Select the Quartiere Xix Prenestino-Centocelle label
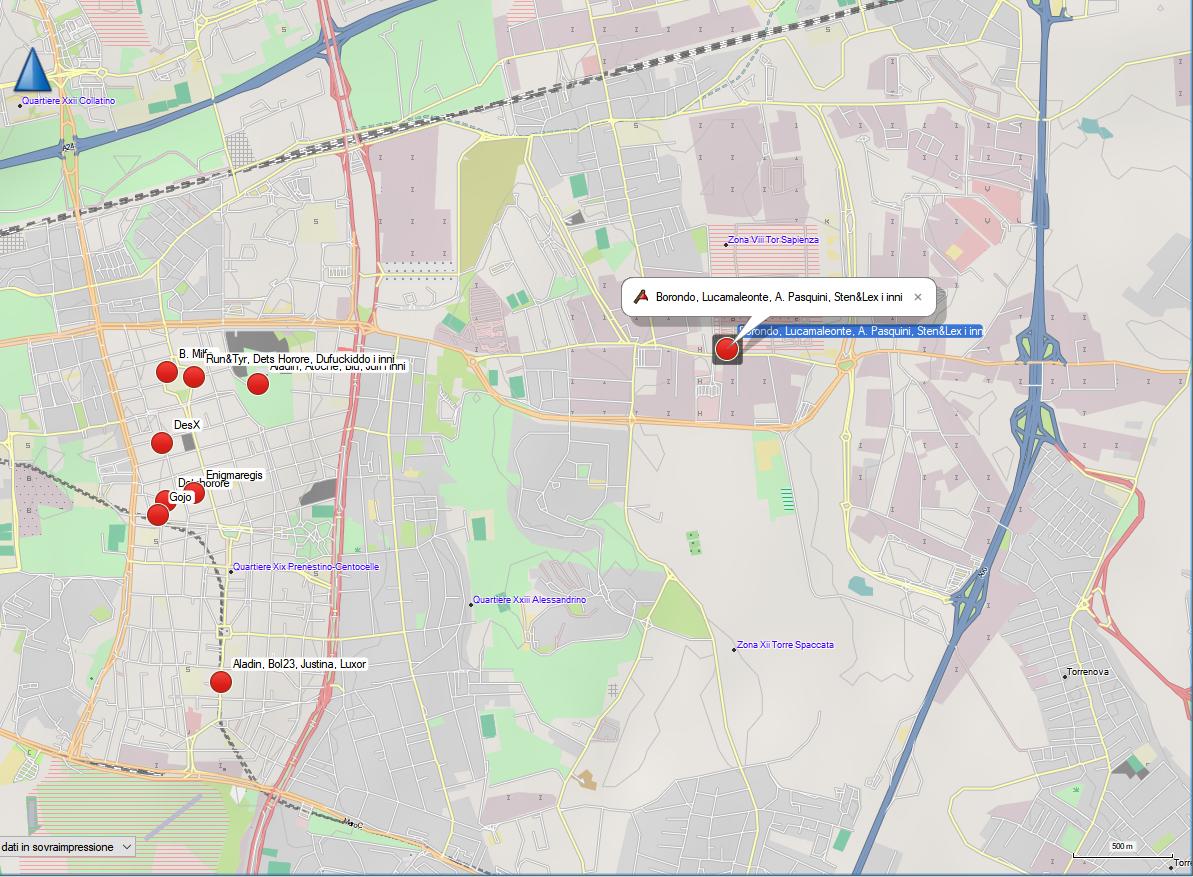The image size is (1193, 877). (305, 567)
